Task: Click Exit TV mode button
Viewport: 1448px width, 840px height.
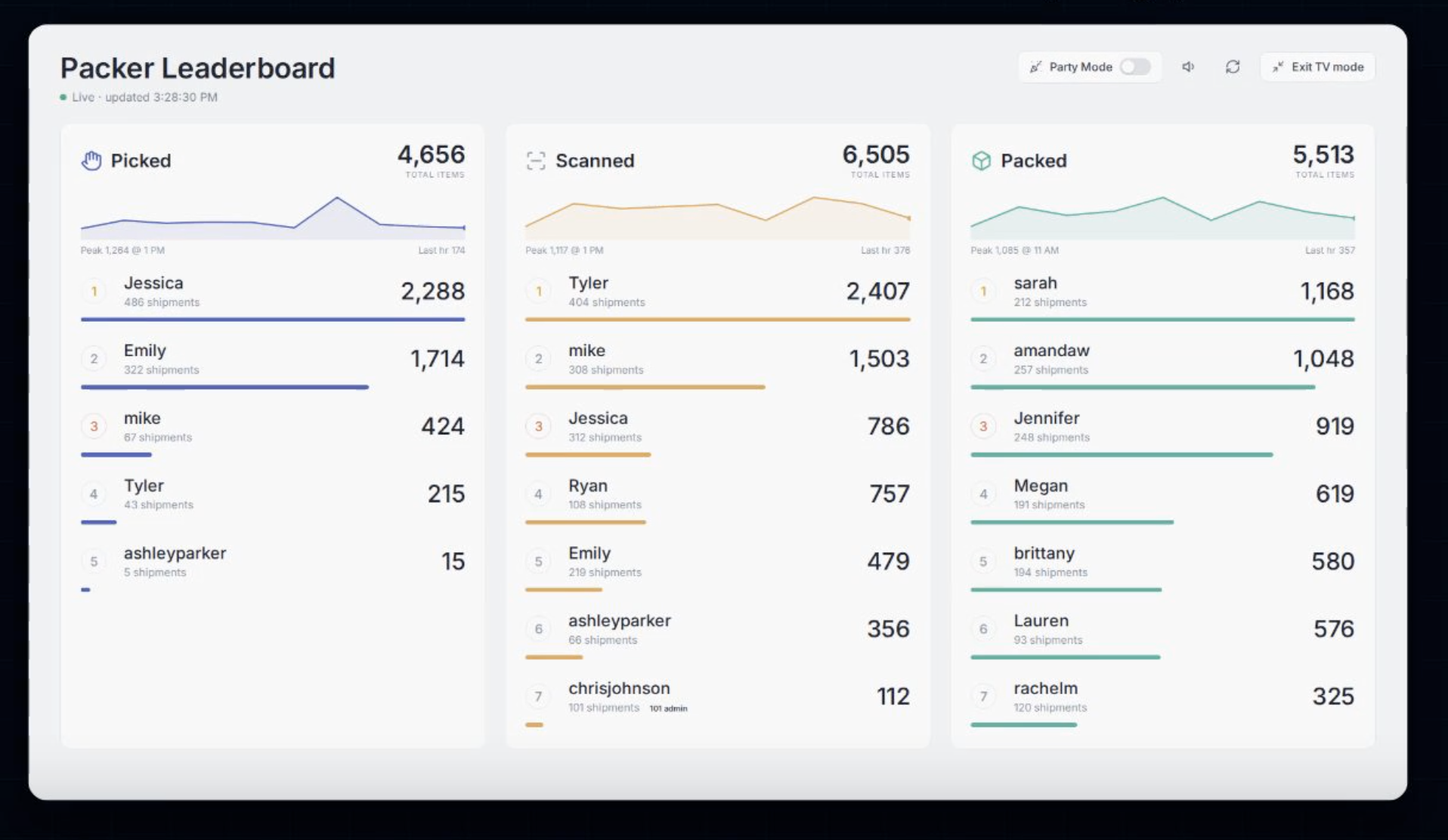Action: [x=1317, y=66]
